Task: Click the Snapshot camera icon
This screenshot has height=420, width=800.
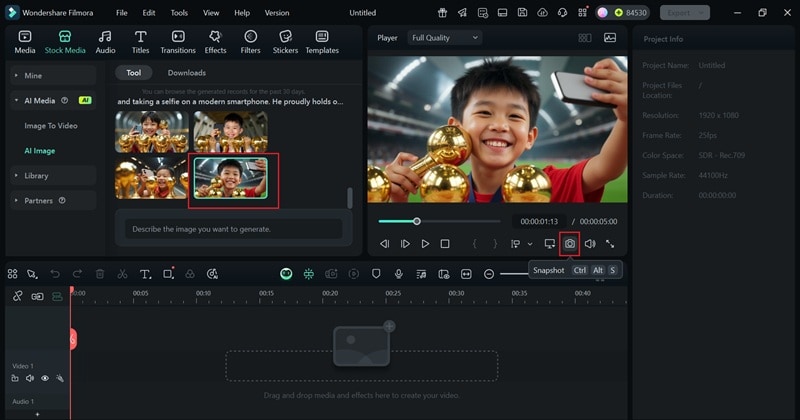Action: [x=569, y=244]
